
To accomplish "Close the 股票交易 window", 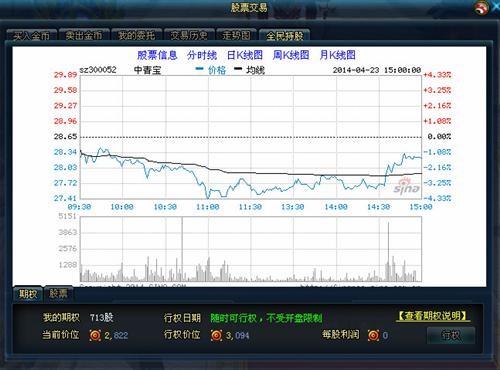I will 496,7.
